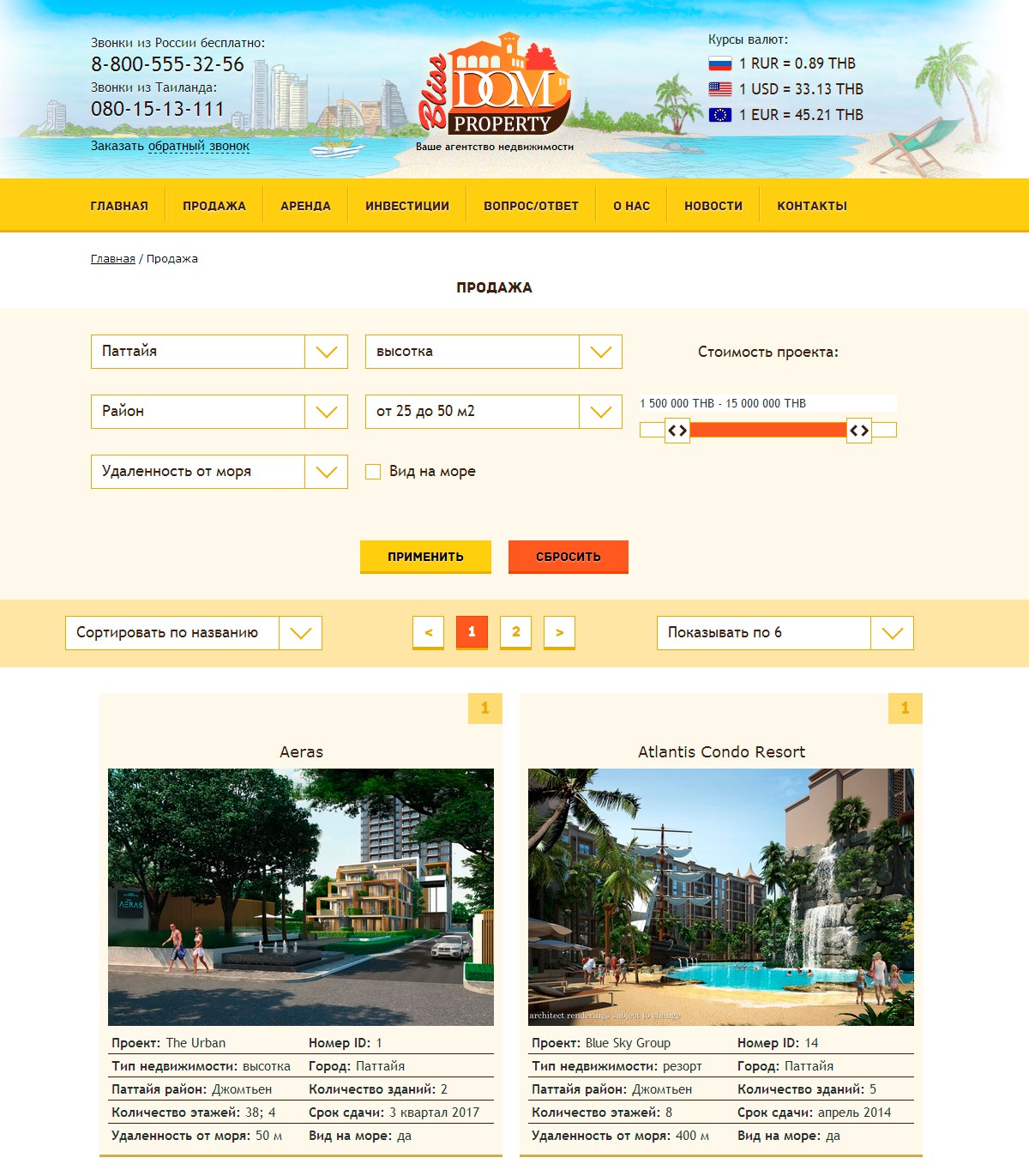Click phone number 080-15-13-111
Screen dimensions: 1029x1176
158,109
